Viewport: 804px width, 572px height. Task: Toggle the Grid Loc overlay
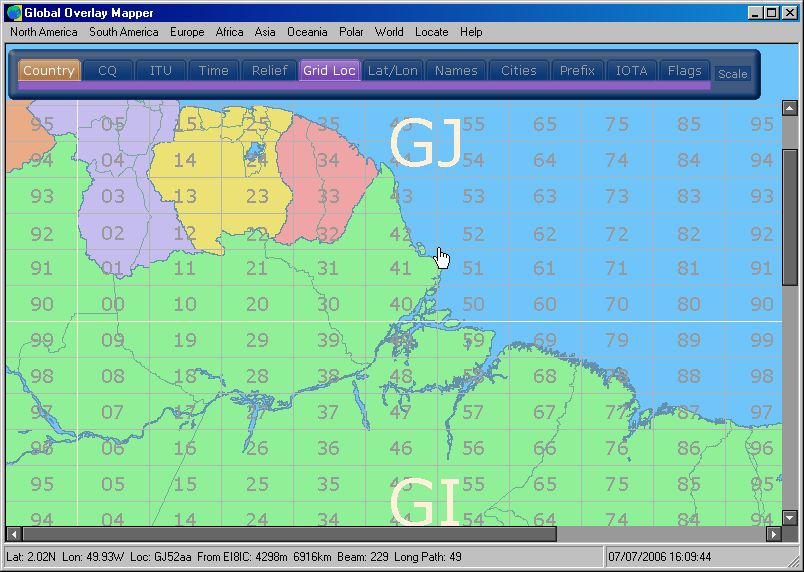(329, 71)
